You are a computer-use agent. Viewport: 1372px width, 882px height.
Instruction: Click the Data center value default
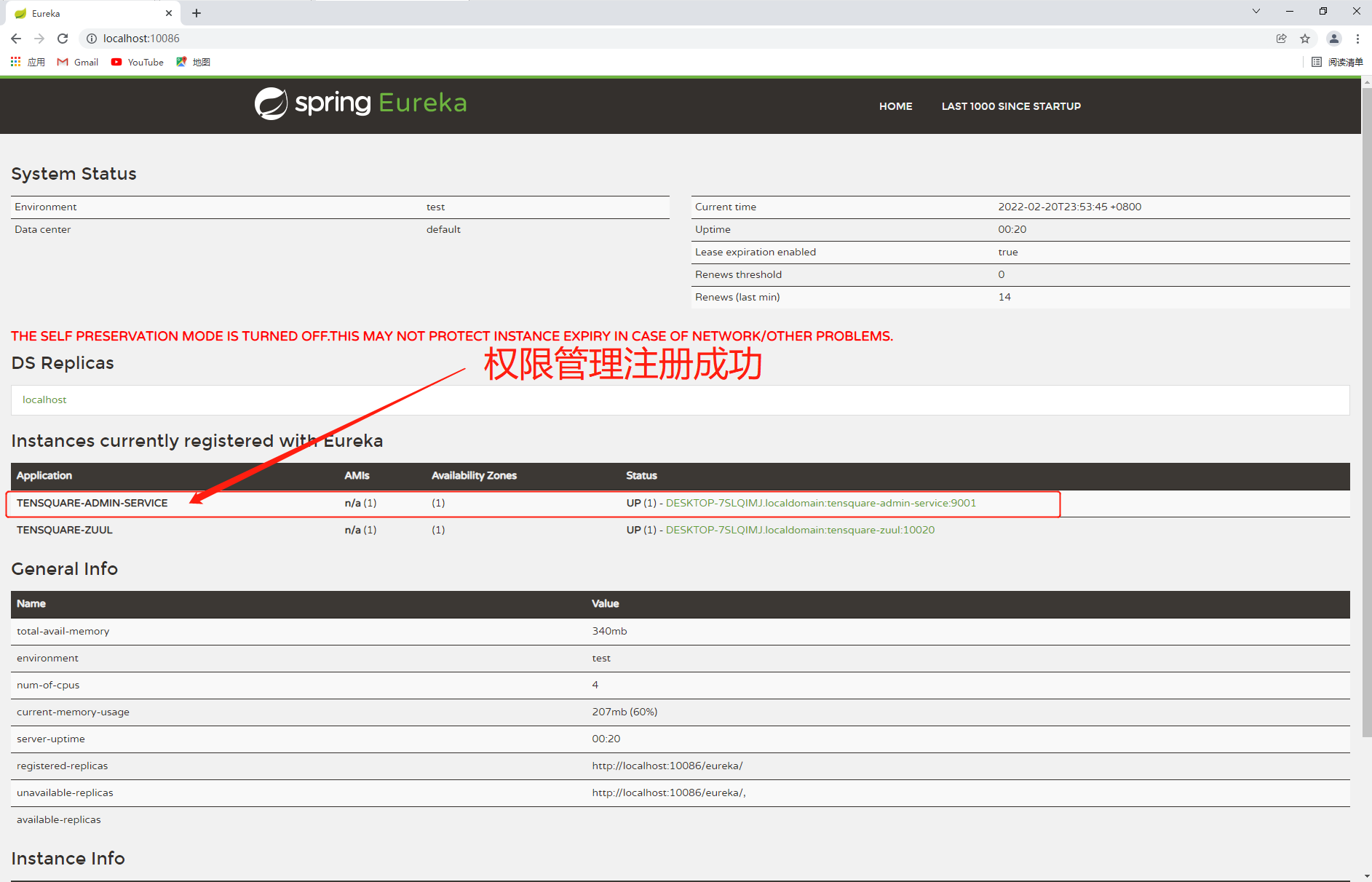coord(443,229)
